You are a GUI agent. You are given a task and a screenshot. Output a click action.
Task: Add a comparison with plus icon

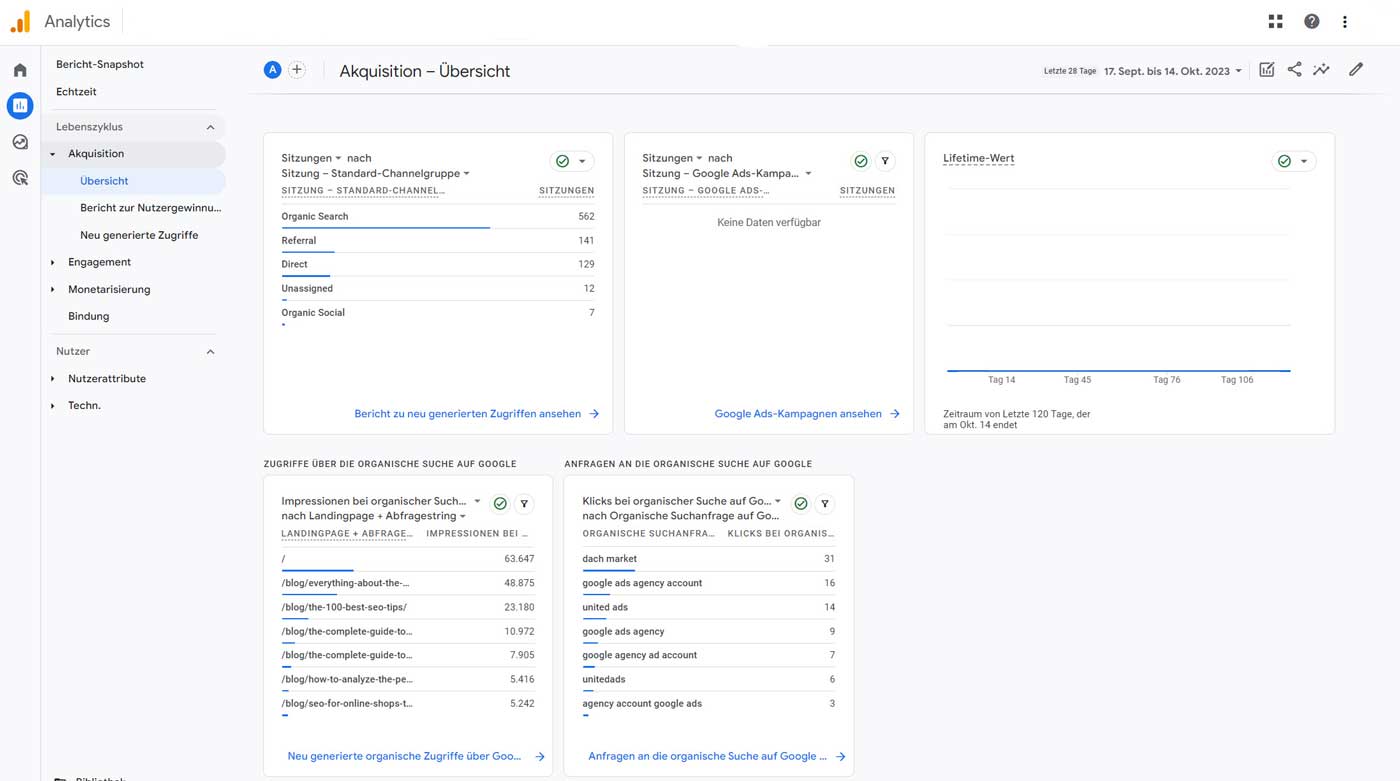tap(297, 69)
